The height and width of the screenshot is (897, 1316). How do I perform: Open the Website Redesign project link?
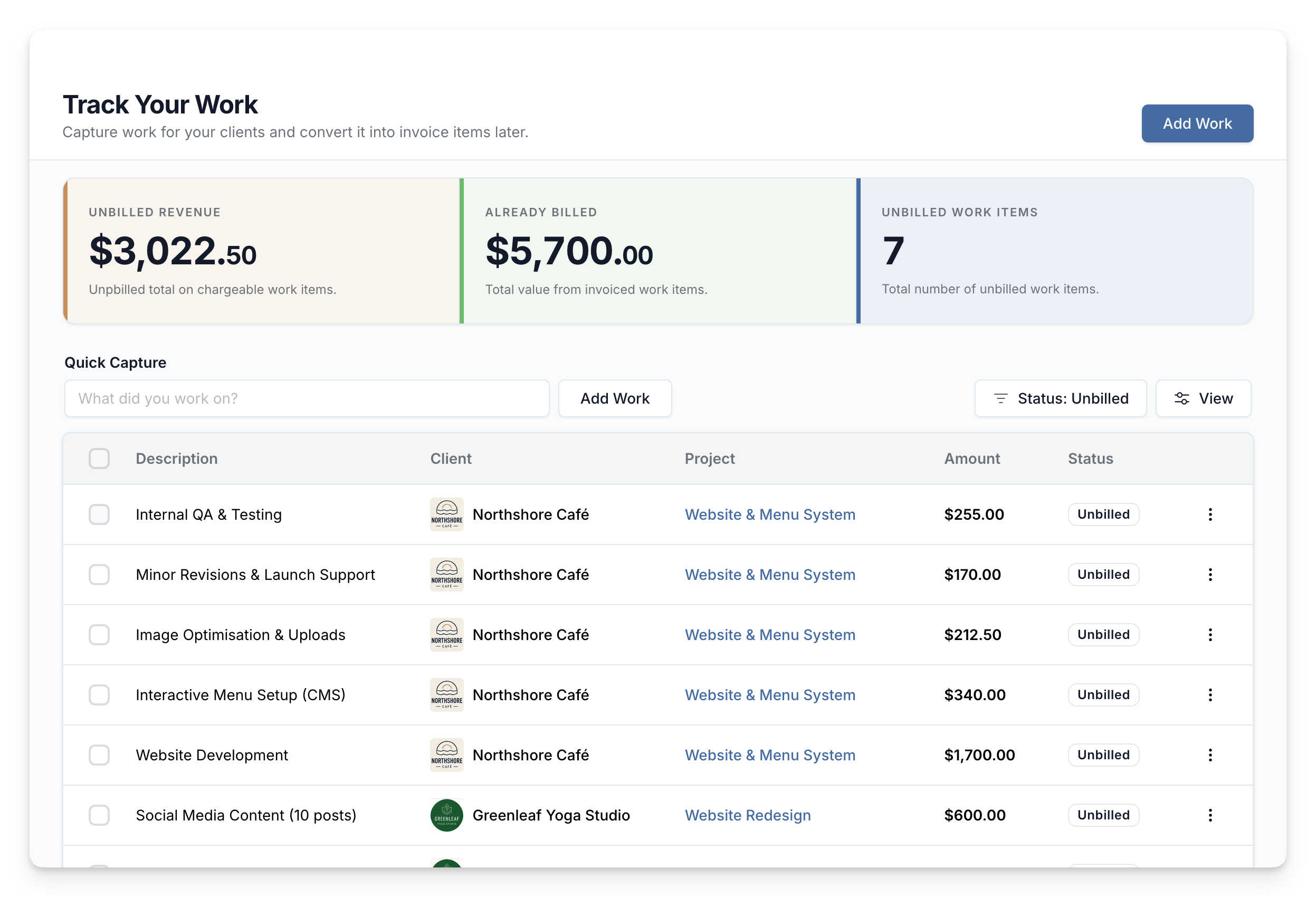click(748, 815)
